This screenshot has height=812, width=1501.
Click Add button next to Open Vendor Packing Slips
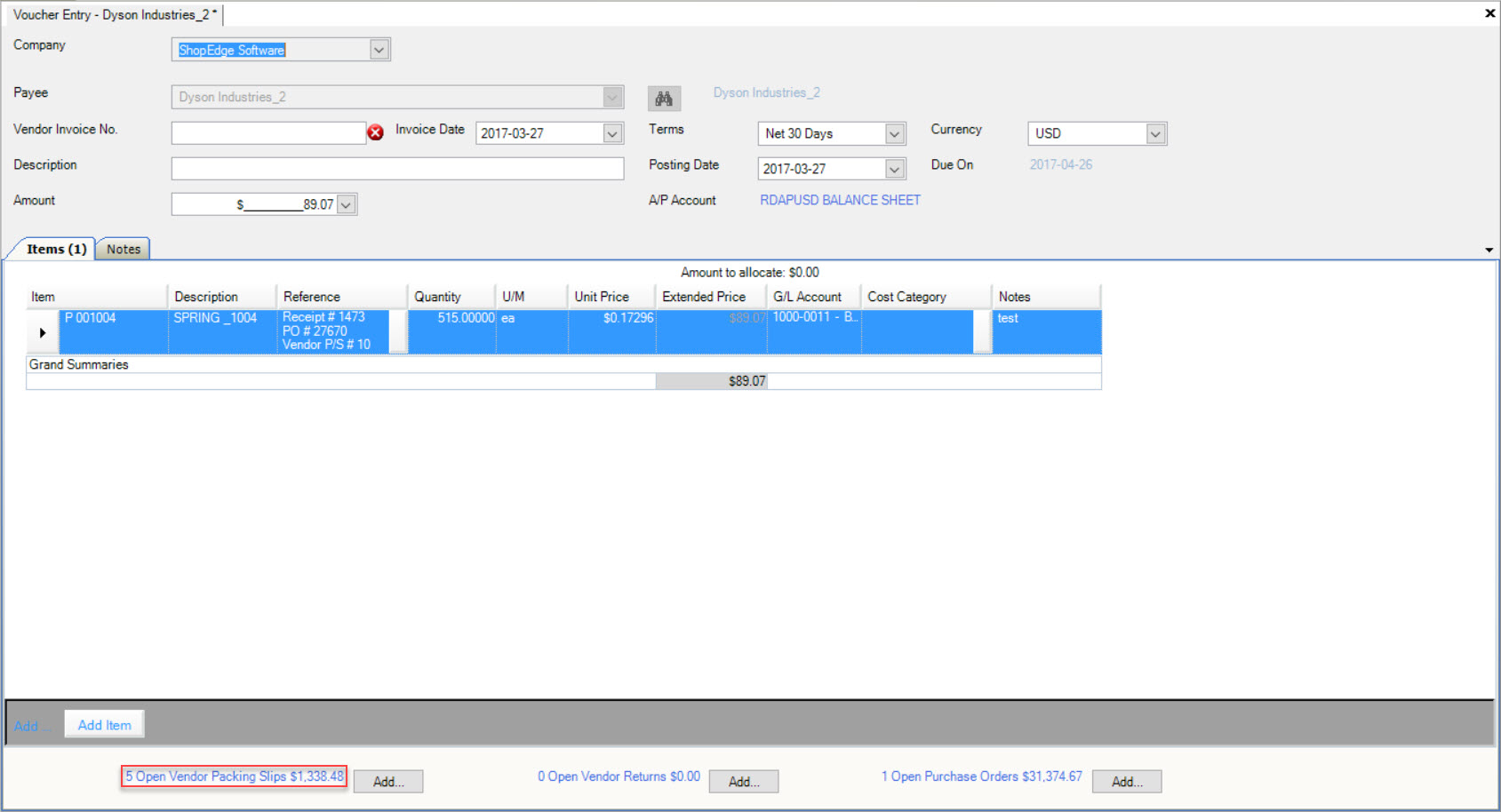[388, 782]
